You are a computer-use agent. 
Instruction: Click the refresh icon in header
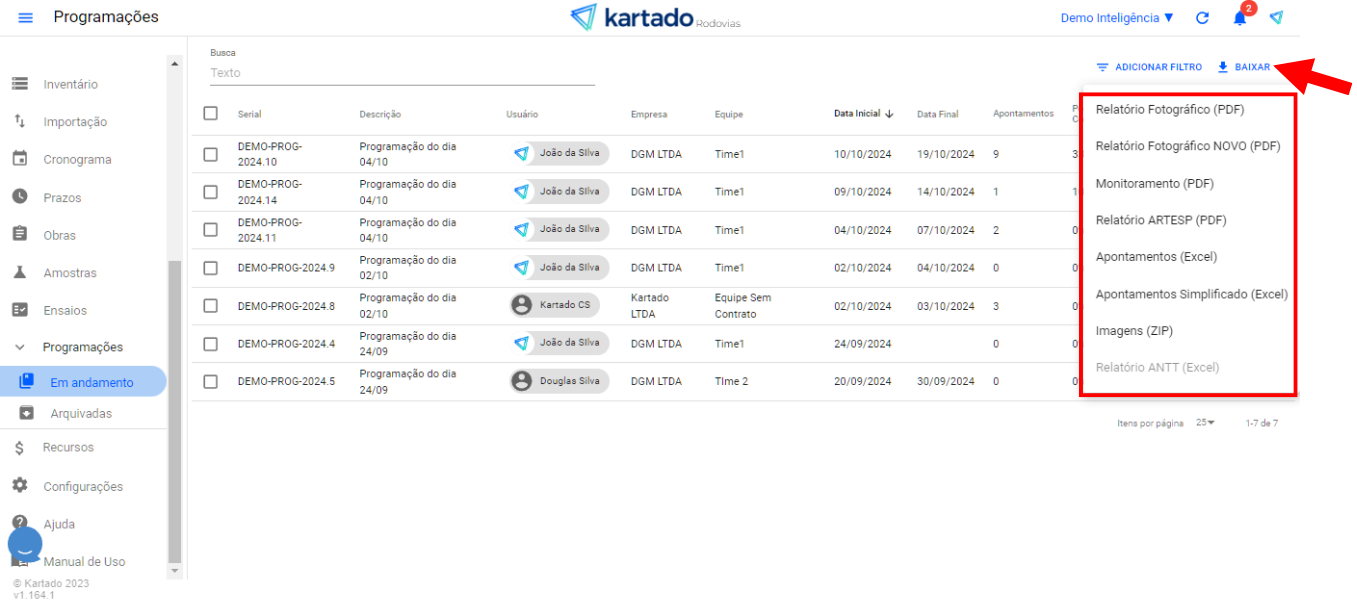coord(1202,18)
